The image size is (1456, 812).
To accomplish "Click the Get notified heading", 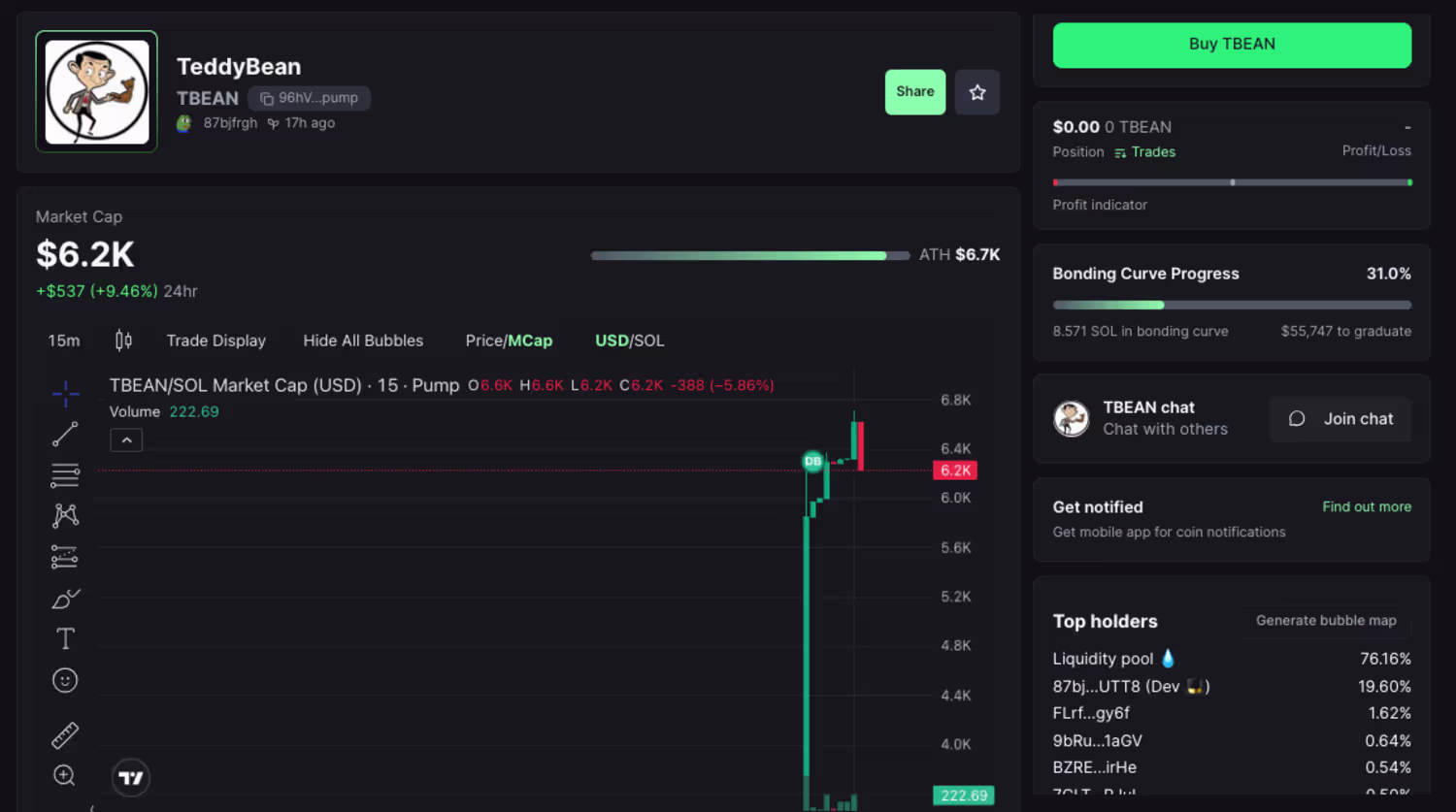I will click(x=1098, y=507).
